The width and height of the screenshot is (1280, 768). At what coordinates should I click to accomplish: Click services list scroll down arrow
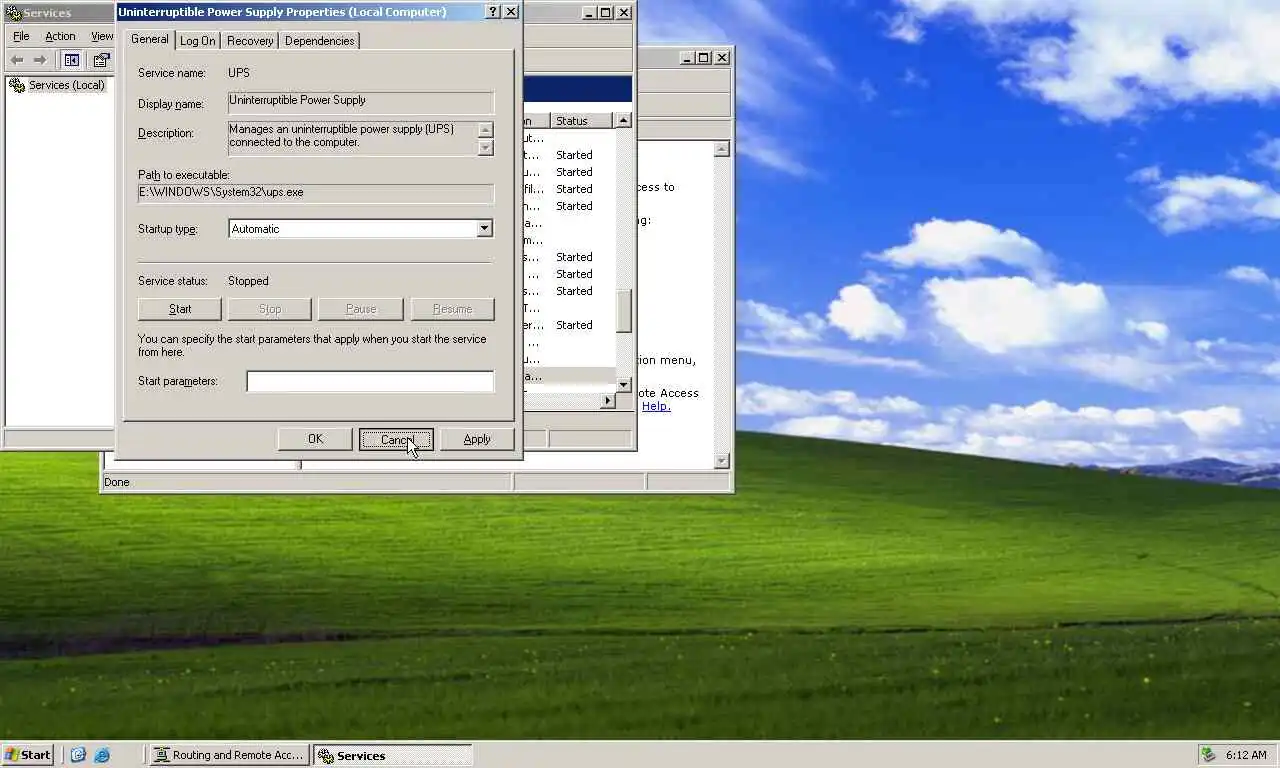point(624,384)
